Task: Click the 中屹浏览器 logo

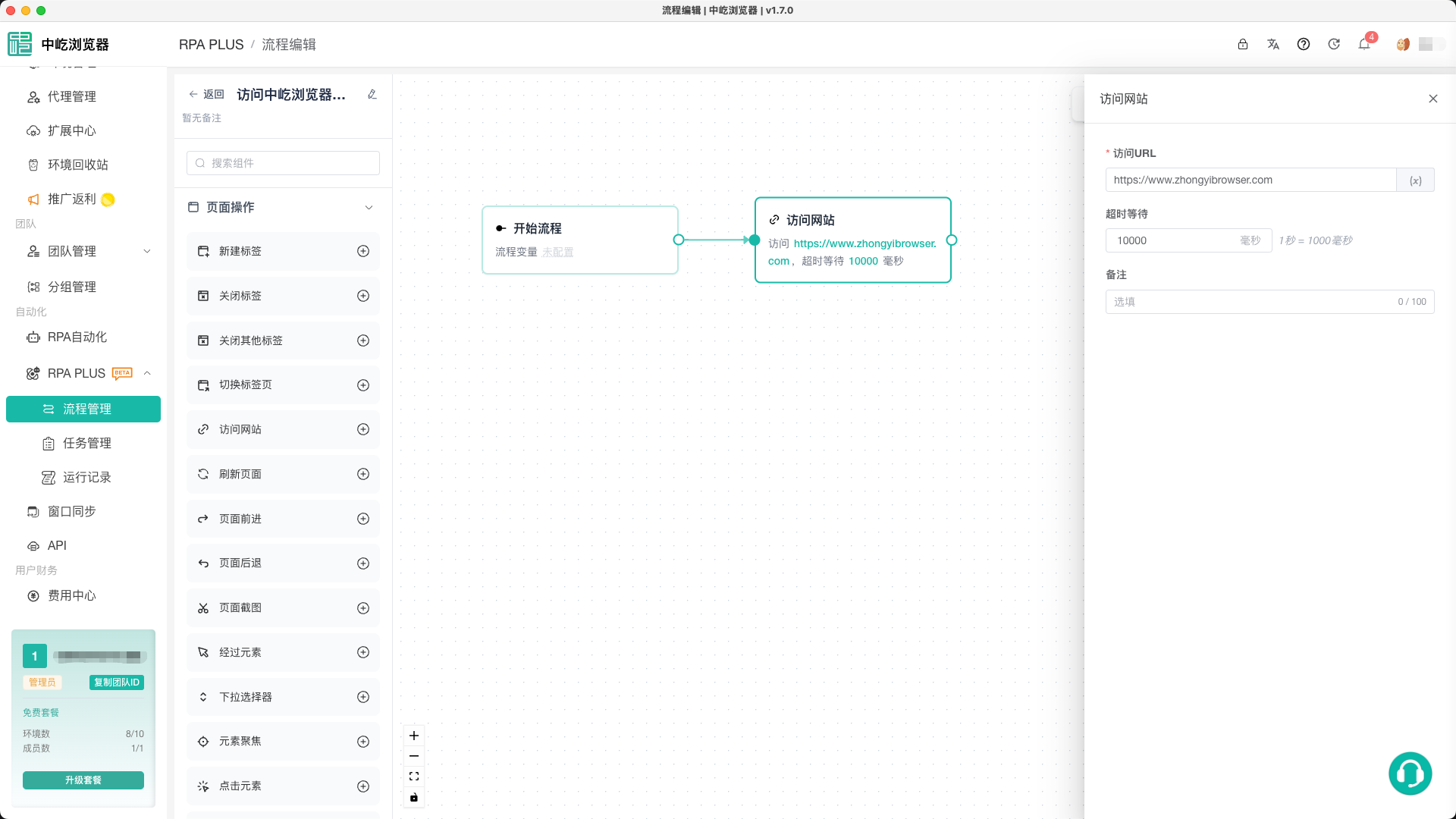Action: [59, 44]
